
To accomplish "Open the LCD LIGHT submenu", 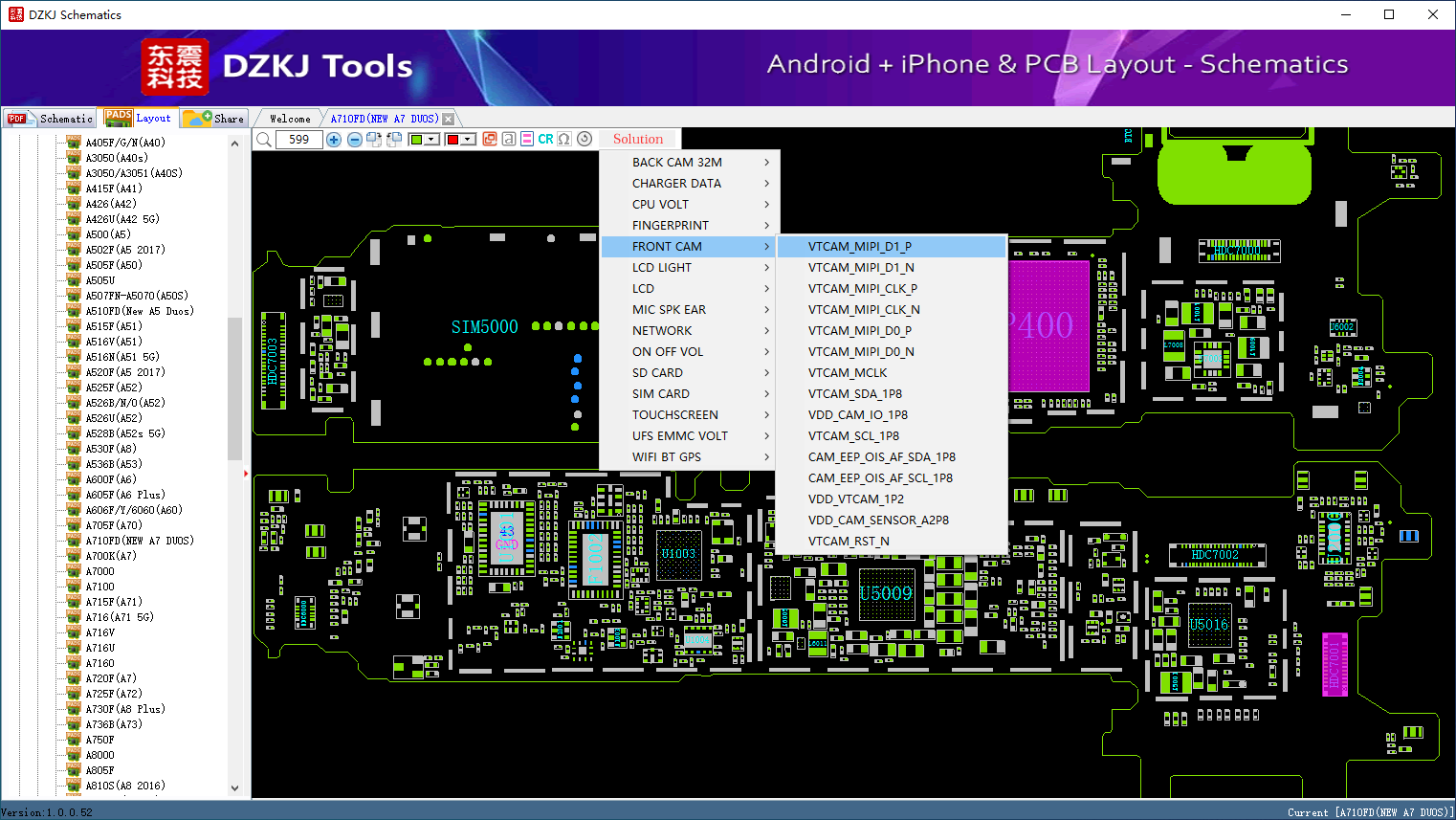I will click(x=689, y=268).
